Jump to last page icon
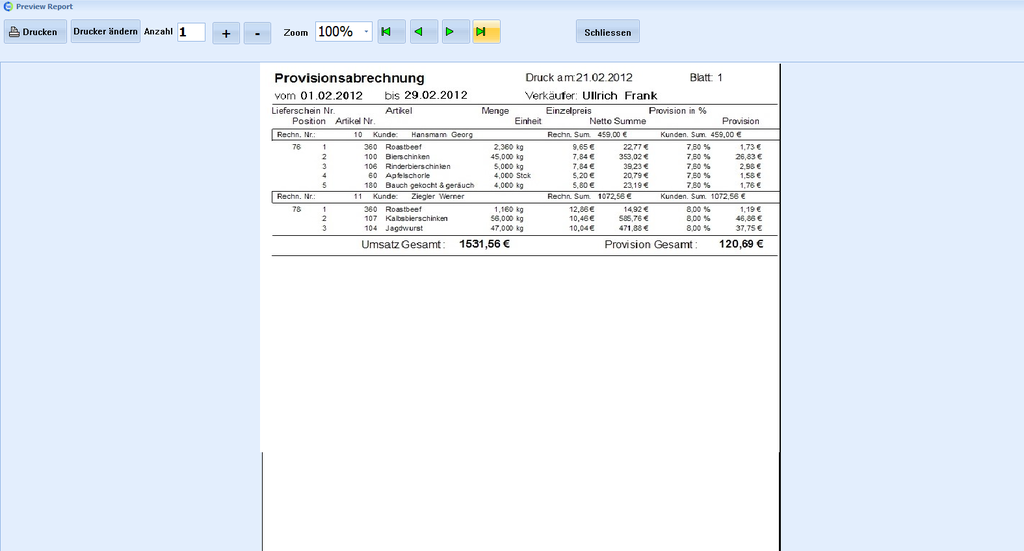1024x551 pixels. point(487,31)
